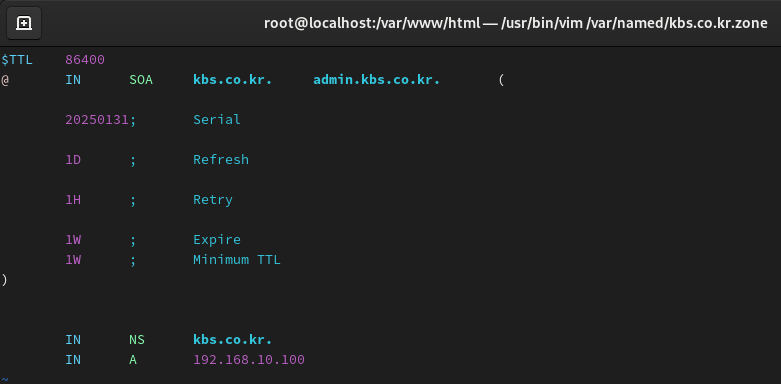Image resolution: width=781 pixels, height=384 pixels.
Task: Click the semicolon on the Expire line
Action: coord(133,241)
